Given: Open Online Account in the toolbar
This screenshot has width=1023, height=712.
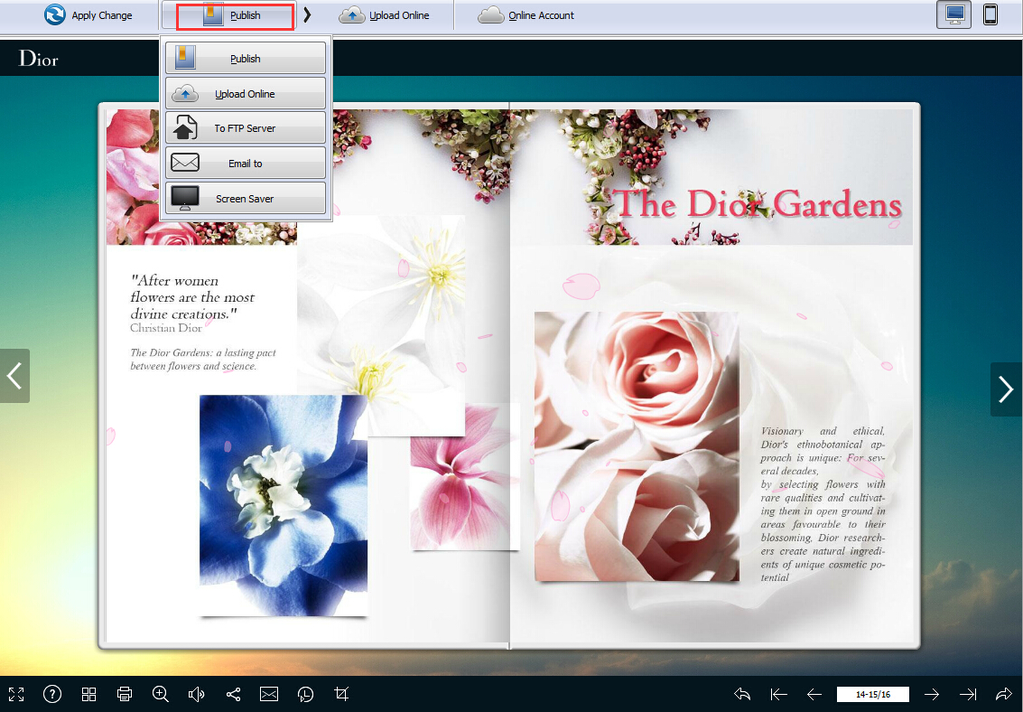Looking at the screenshot, I should tap(525, 15).
